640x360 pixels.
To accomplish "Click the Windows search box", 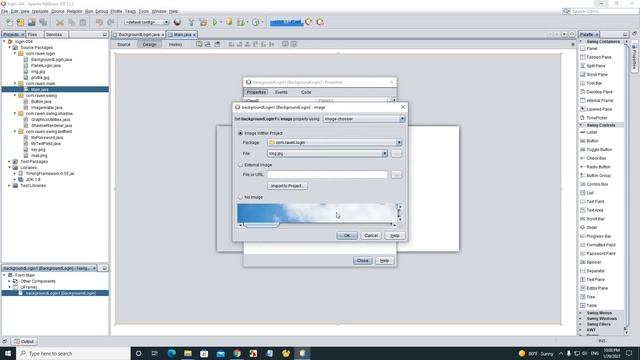I will pyautogui.click(x=73, y=353).
